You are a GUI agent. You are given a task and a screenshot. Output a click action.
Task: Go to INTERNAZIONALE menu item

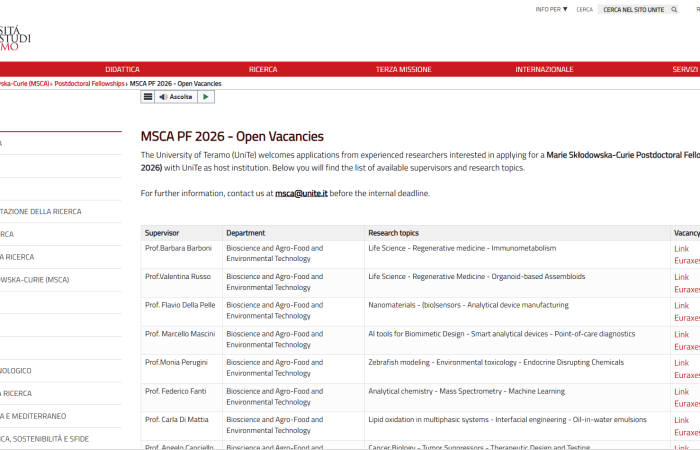tap(544, 70)
